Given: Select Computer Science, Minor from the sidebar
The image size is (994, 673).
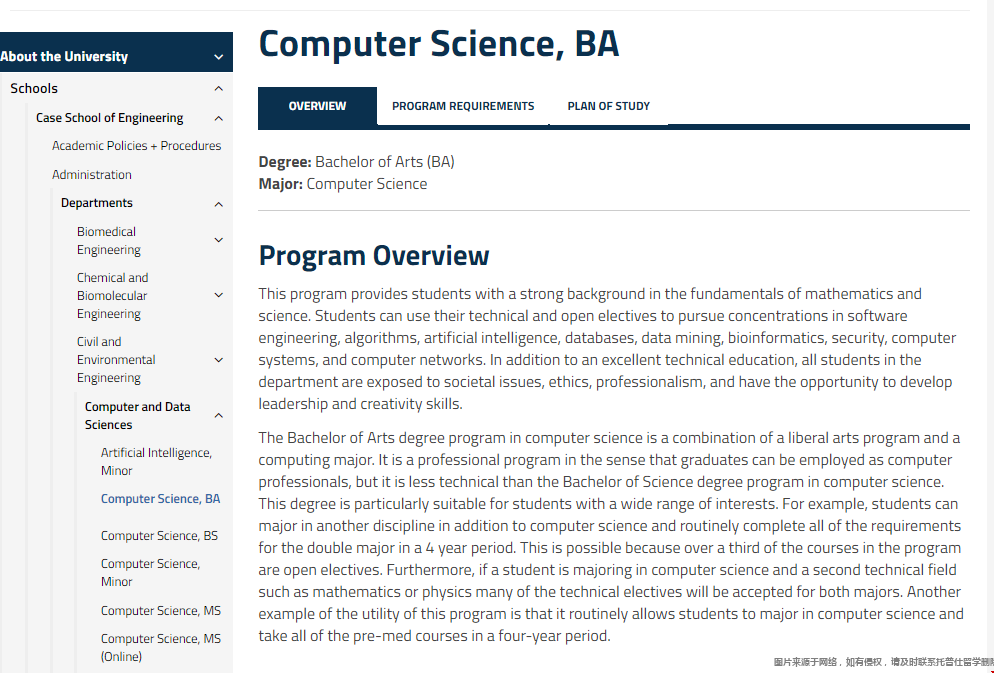Looking at the screenshot, I should (148, 572).
